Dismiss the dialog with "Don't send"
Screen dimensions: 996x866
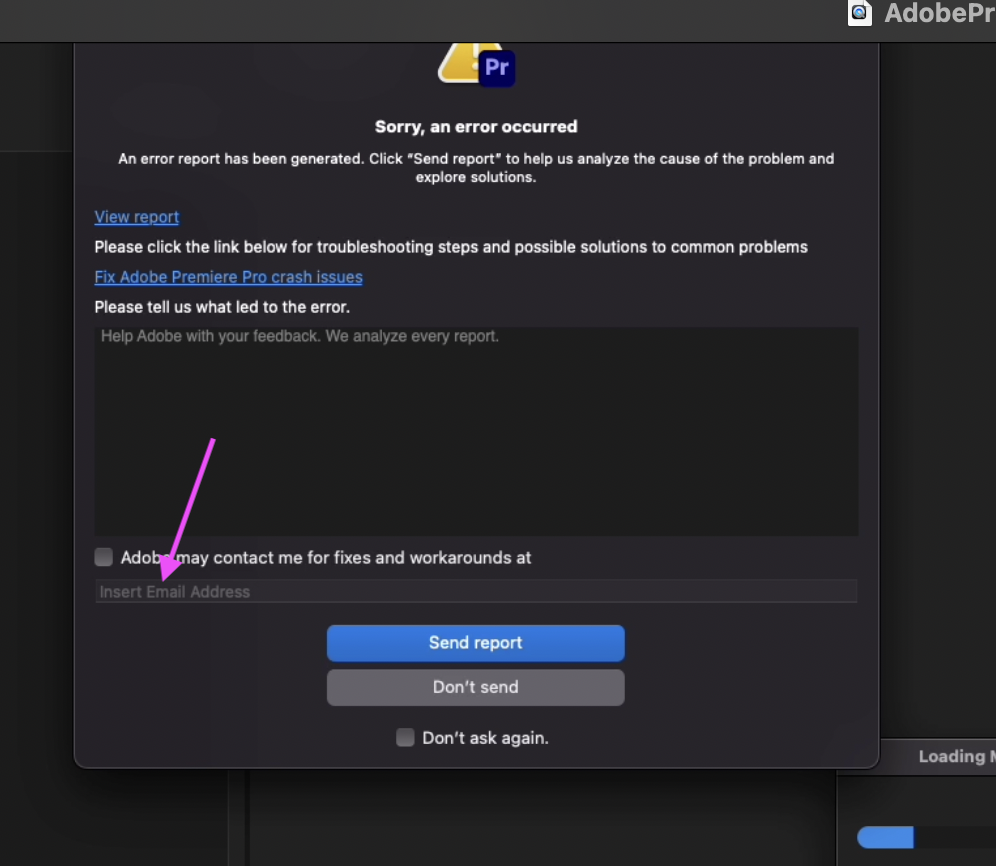click(x=475, y=687)
